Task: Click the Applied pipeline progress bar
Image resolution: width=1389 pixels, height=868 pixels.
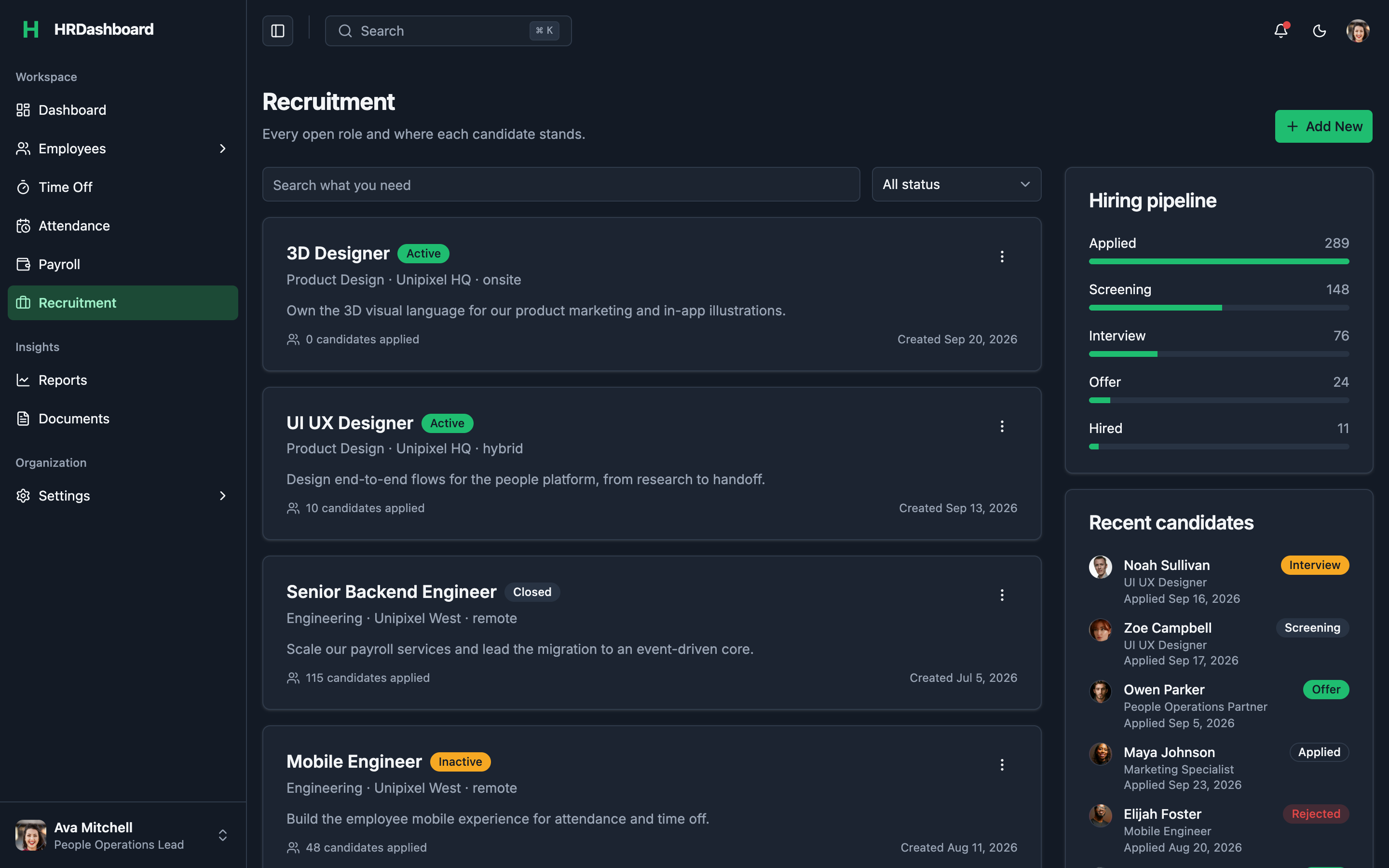Action: [x=1219, y=261]
